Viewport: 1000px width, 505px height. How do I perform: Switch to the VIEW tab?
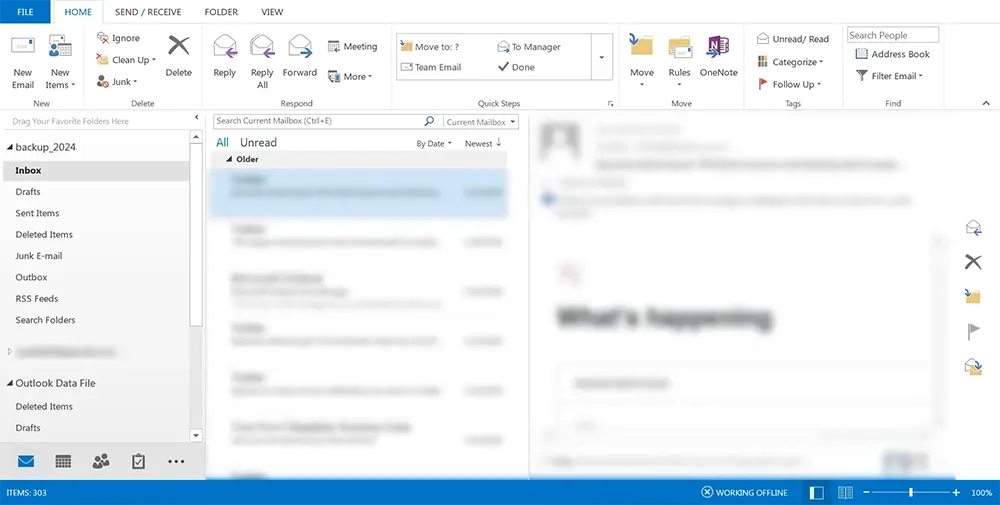[x=272, y=11]
